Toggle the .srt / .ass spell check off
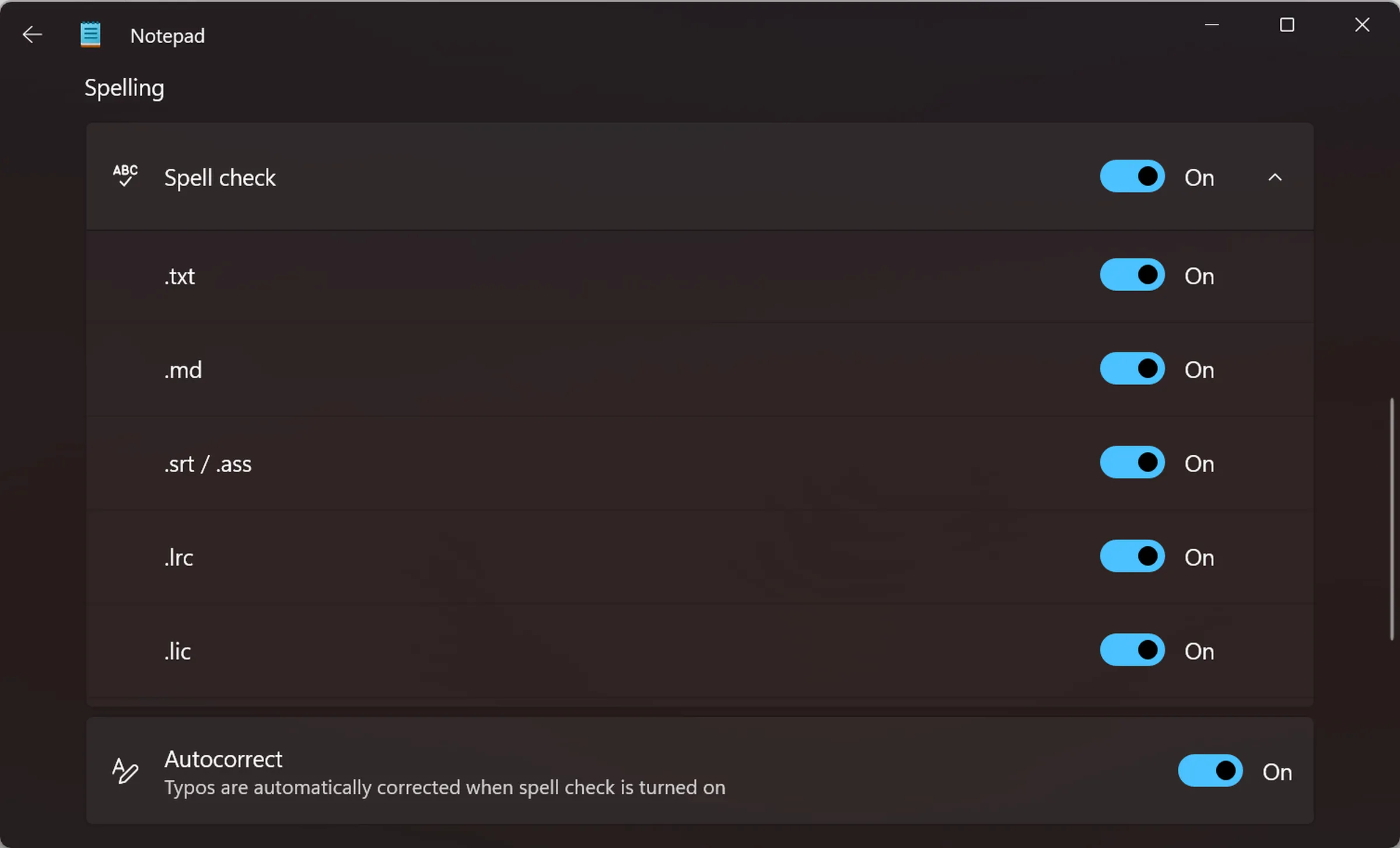Image resolution: width=1400 pixels, height=848 pixels. (x=1132, y=462)
